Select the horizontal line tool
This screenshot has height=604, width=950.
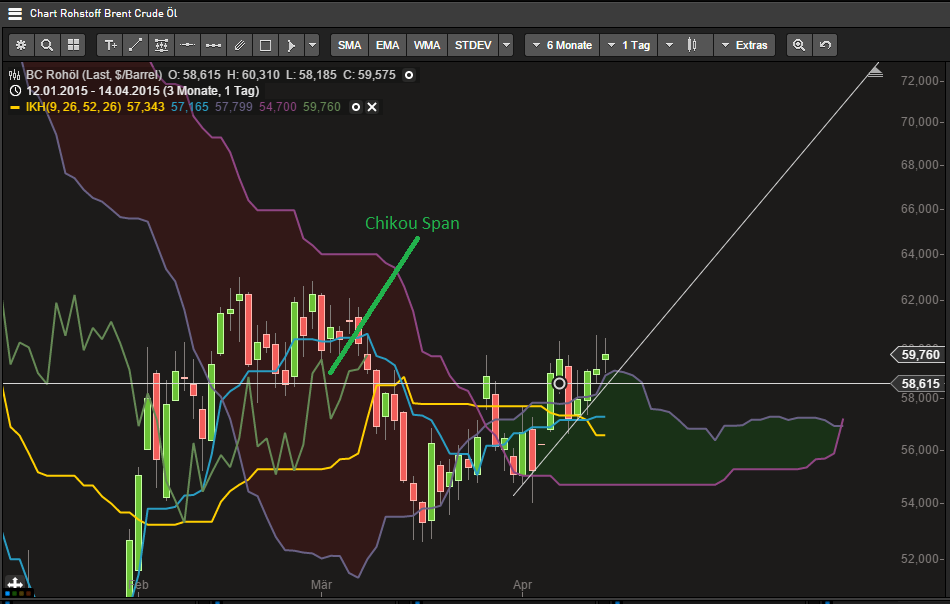[x=187, y=45]
